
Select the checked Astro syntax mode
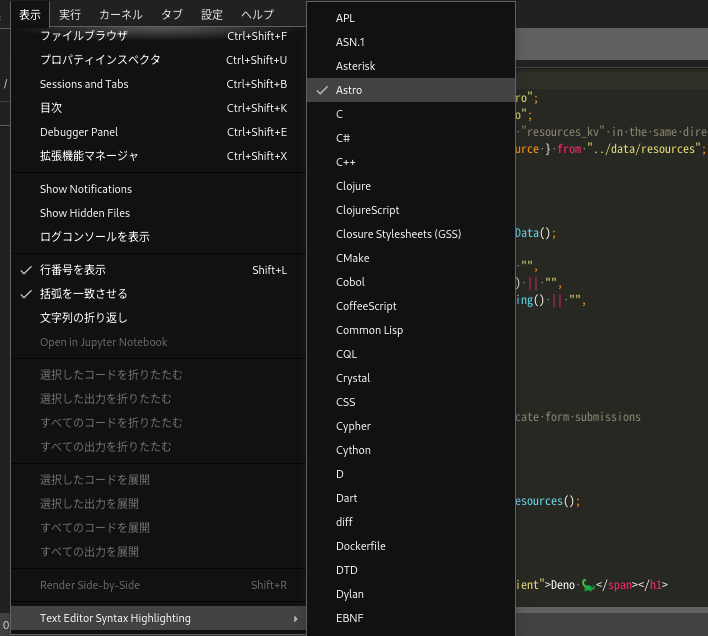click(x=349, y=90)
